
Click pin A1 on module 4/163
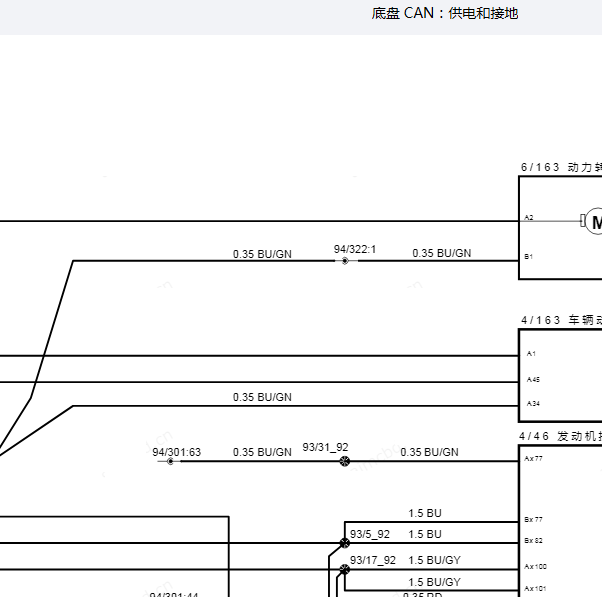click(x=531, y=354)
